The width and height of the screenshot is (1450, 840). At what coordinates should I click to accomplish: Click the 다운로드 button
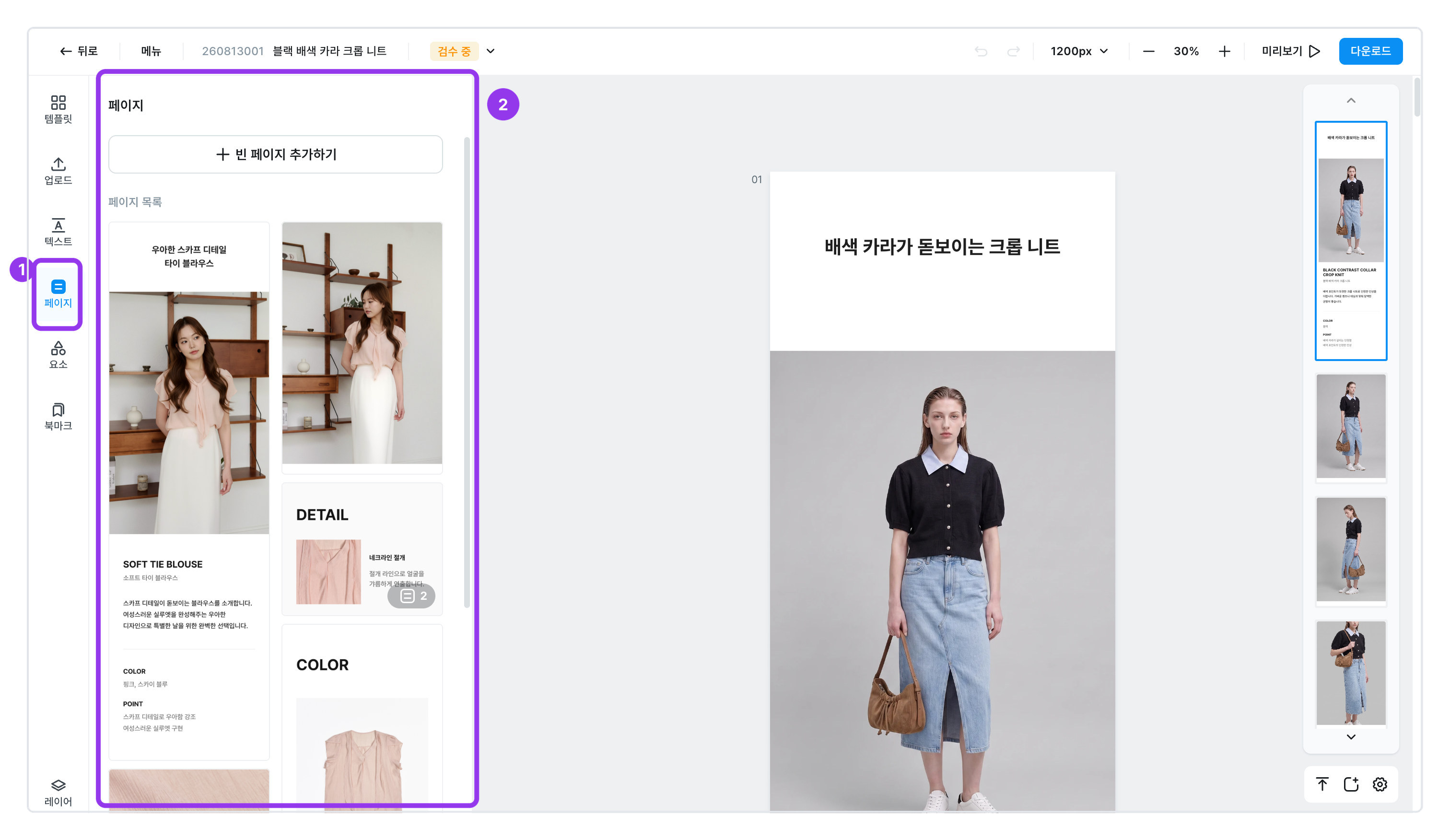[1370, 51]
